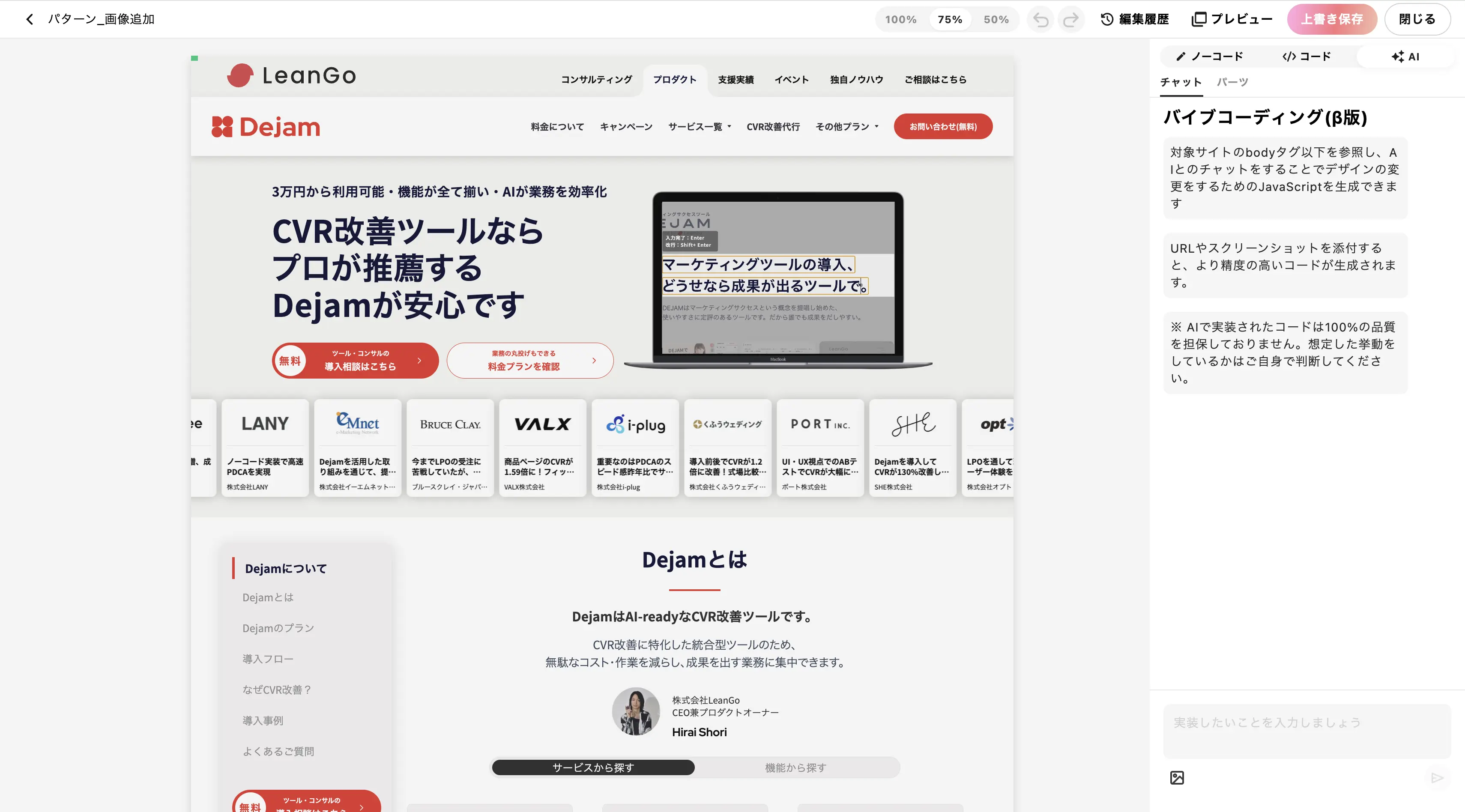Open the イベント nav item
This screenshot has height=812, width=1465.
pyautogui.click(x=791, y=80)
